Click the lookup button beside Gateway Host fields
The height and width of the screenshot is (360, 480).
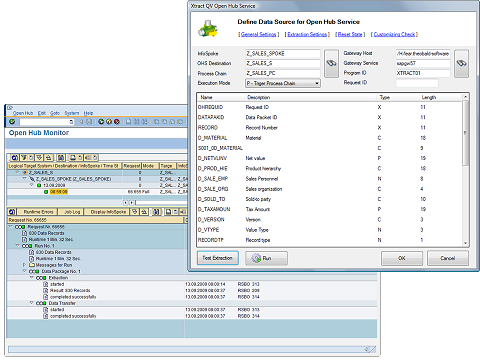point(461,63)
